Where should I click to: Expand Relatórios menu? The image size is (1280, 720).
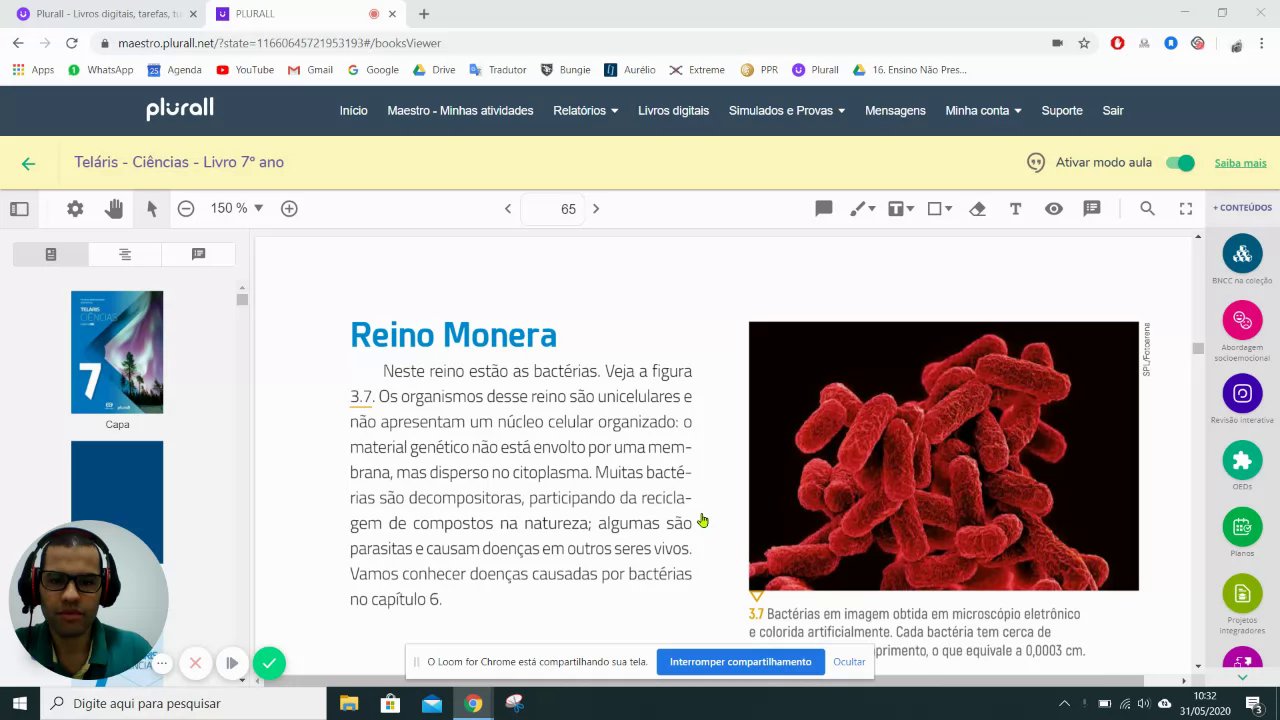pyautogui.click(x=585, y=110)
